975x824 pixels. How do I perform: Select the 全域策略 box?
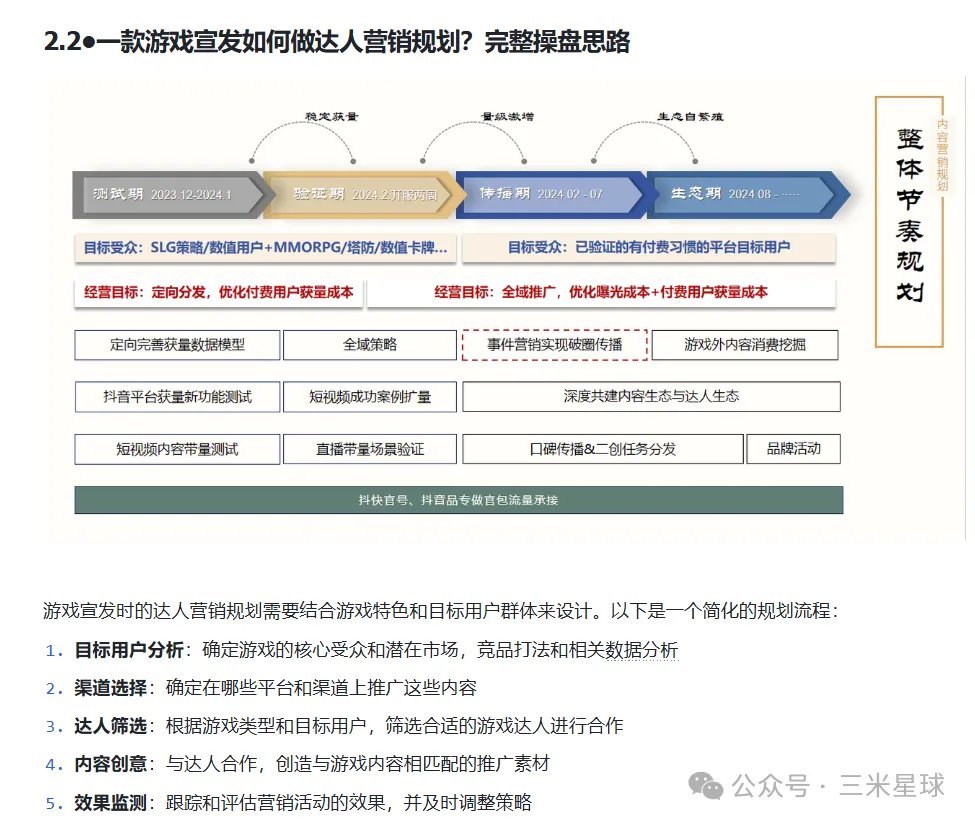click(369, 345)
